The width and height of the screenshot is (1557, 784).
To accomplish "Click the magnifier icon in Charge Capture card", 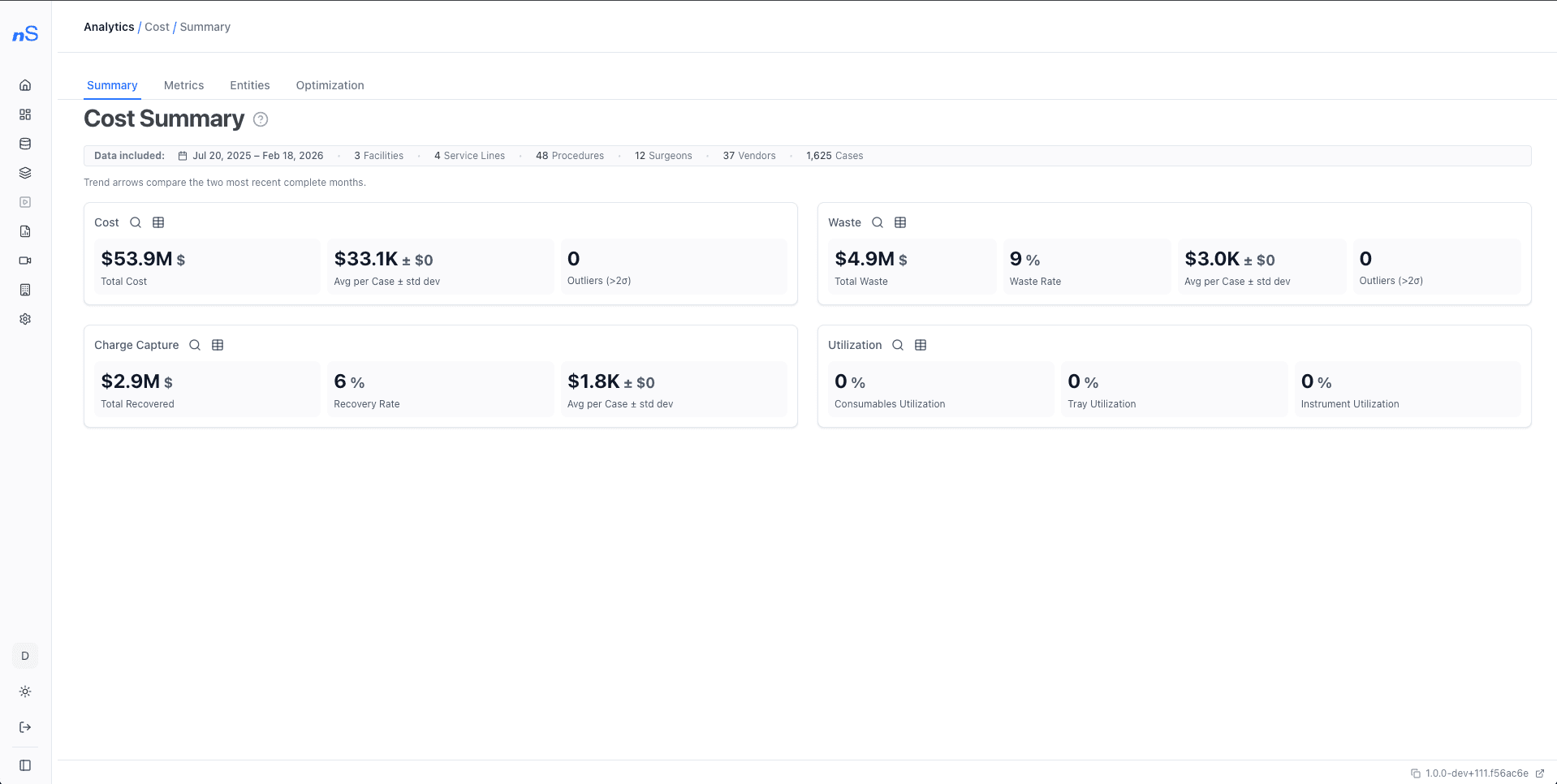I will point(195,345).
